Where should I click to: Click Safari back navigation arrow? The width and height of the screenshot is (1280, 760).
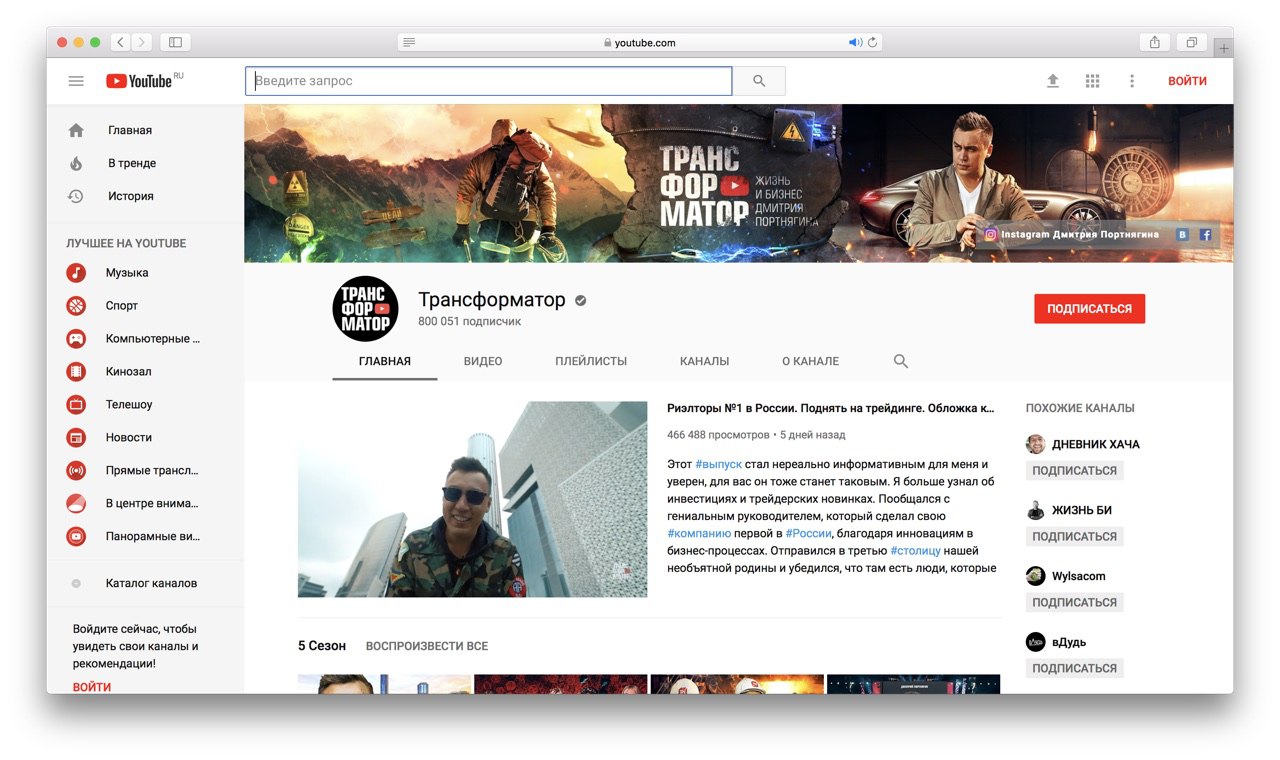(121, 42)
